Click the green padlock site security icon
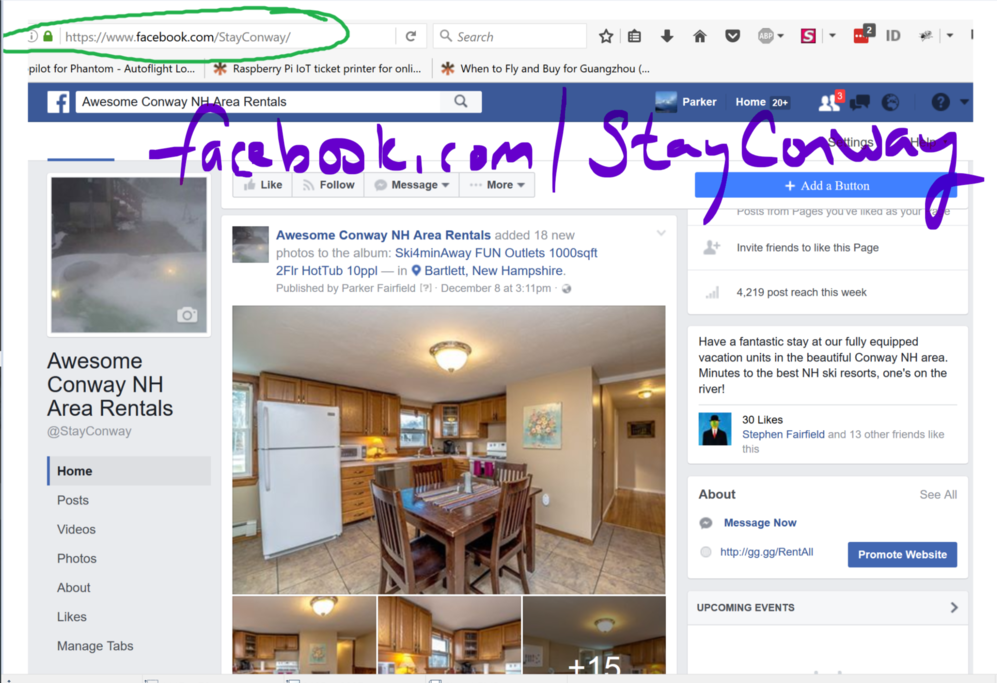The image size is (997, 683). coord(48,36)
